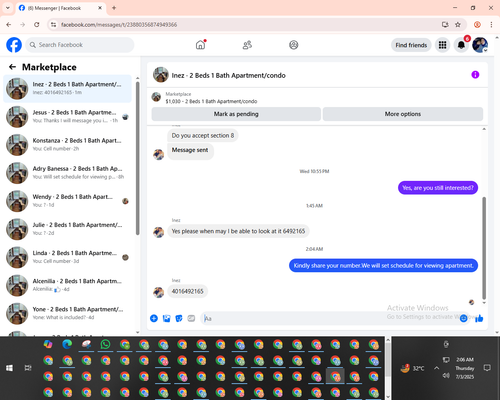
Task: Open the Alcenilla conversation
Action: (x=67, y=285)
